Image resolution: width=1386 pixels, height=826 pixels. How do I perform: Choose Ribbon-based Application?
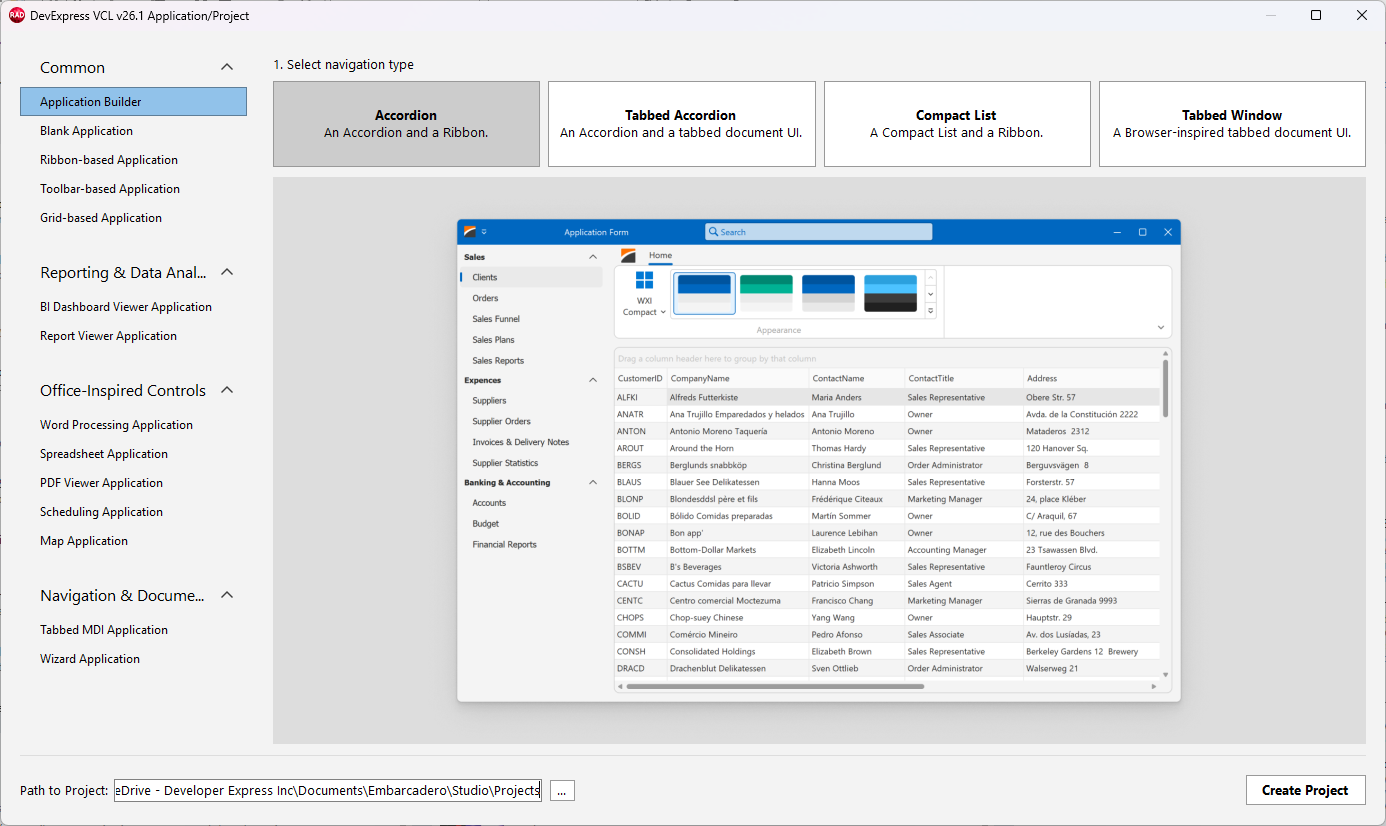coord(133,159)
